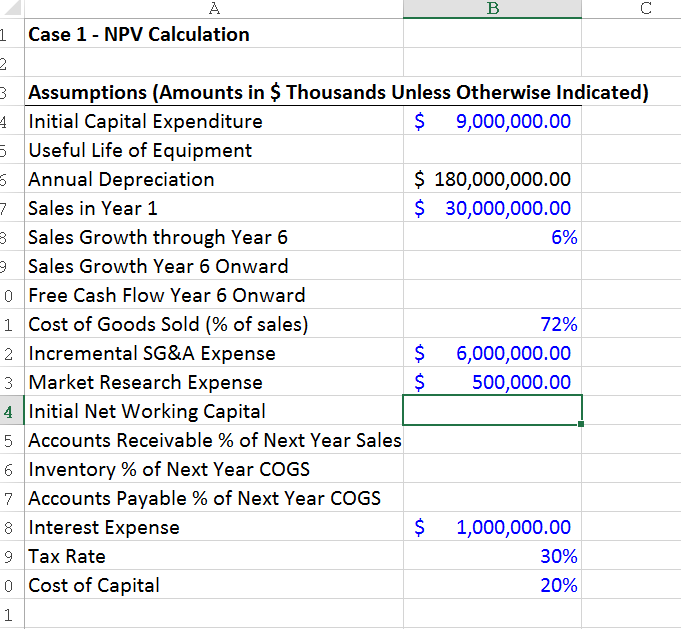The image size is (681, 629).
Task: Select the row header beside Tax Rate
Action: click(12, 556)
